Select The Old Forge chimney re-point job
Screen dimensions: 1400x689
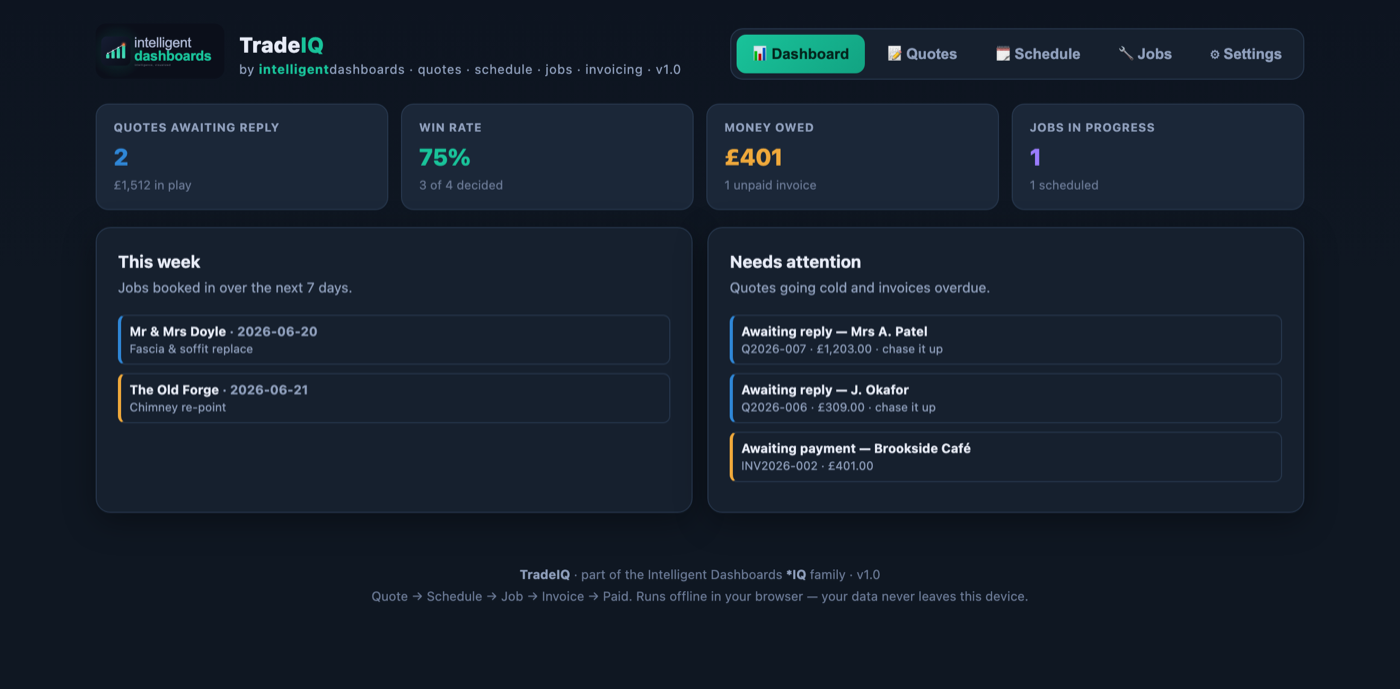pos(394,398)
